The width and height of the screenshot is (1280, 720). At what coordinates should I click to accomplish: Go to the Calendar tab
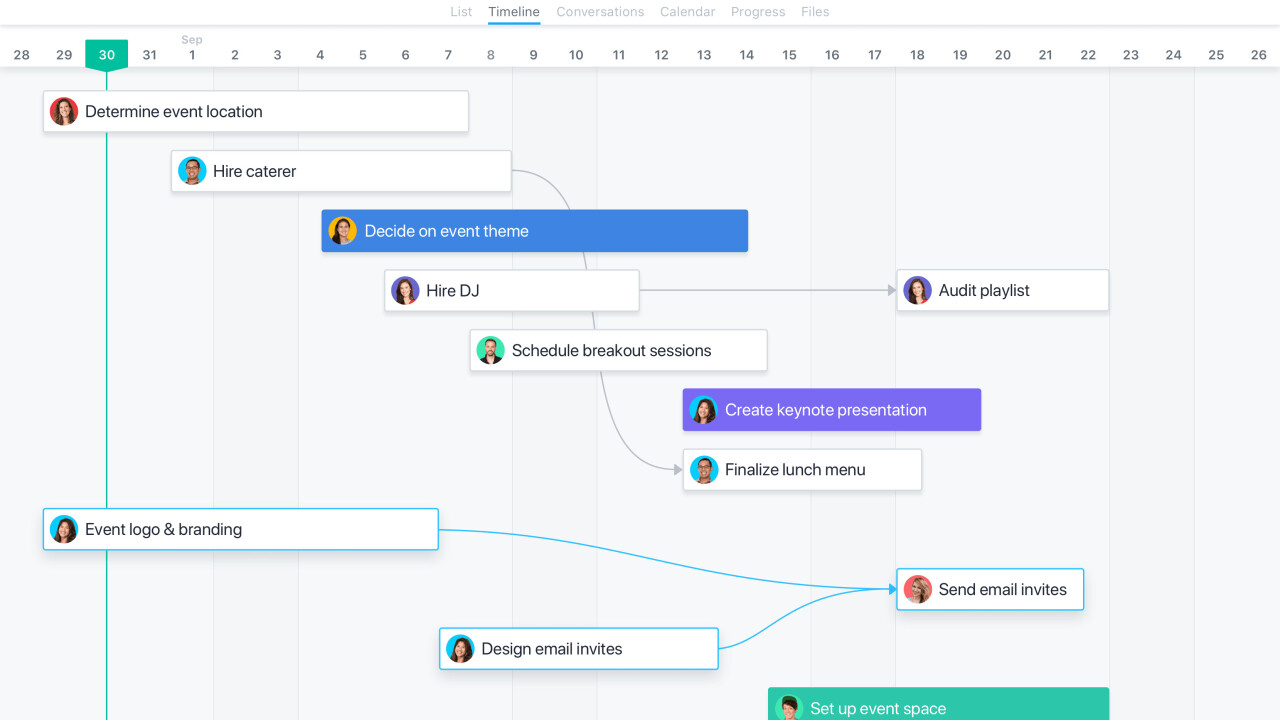click(x=687, y=12)
